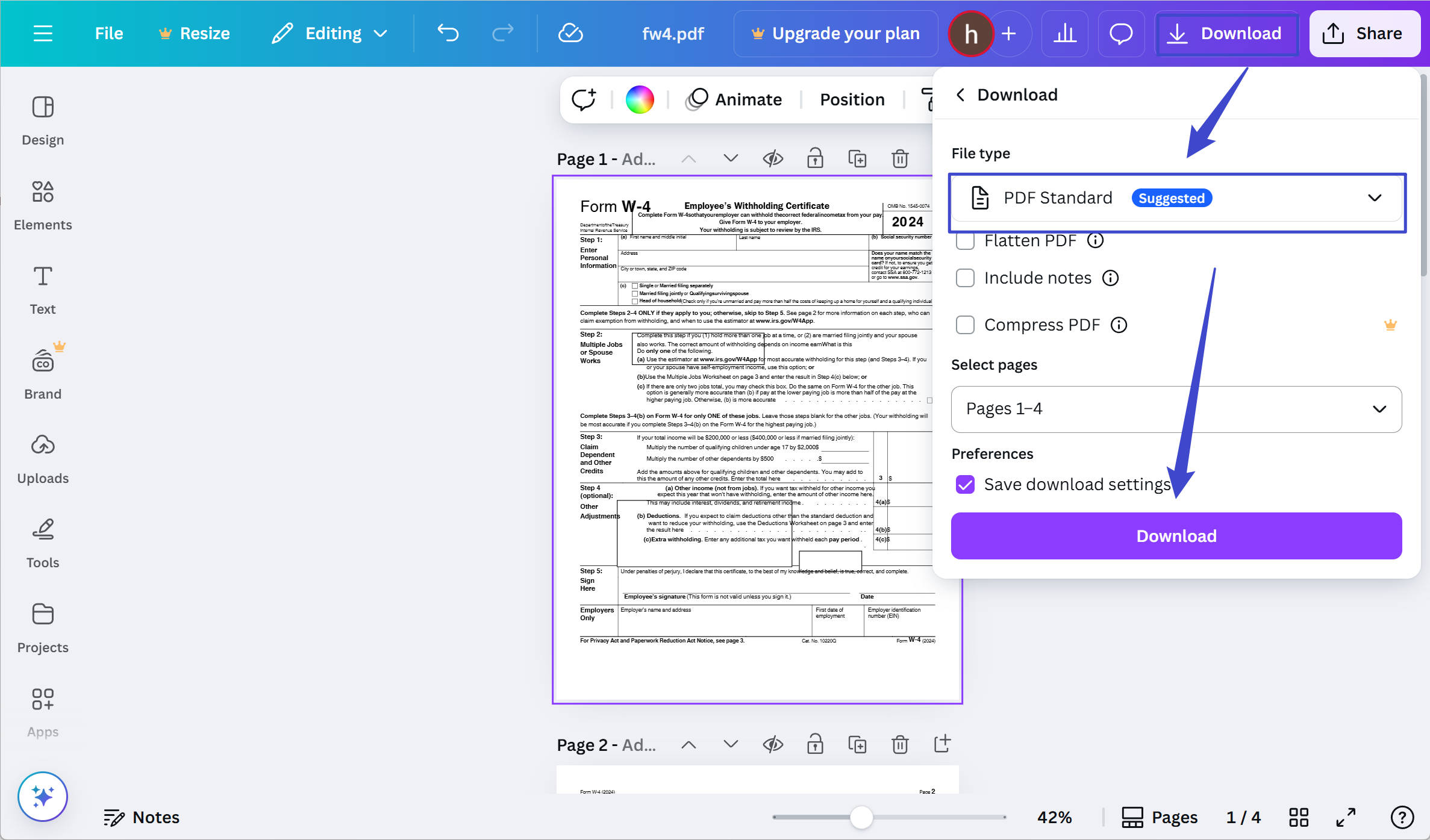Screen dimensions: 1430x840
Task: Open the user profile avatar
Action: (970, 34)
